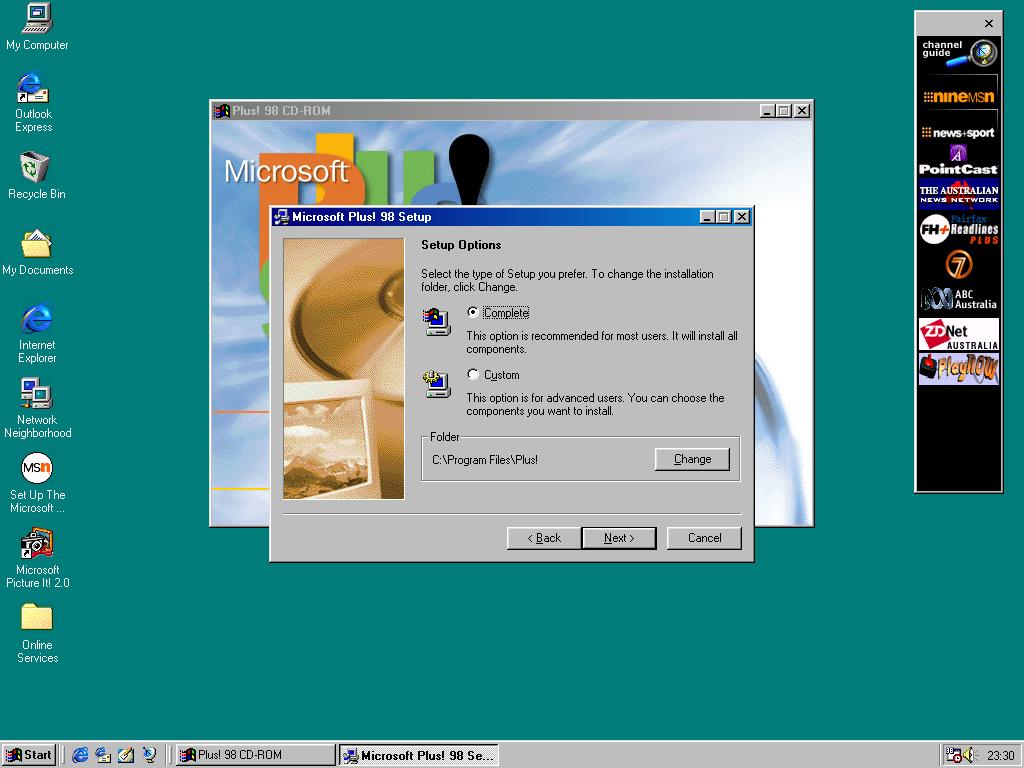This screenshot has width=1024, height=768.
Task: Open the Seven network channel logo
Action: click(959, 264)
